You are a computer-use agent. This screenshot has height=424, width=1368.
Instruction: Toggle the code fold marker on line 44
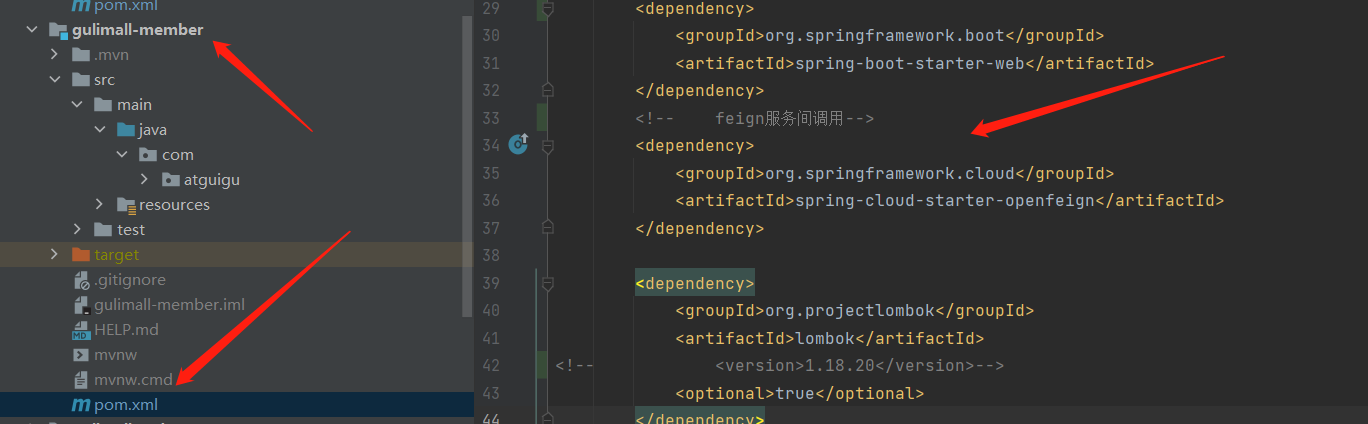click(x=547, y=418)
